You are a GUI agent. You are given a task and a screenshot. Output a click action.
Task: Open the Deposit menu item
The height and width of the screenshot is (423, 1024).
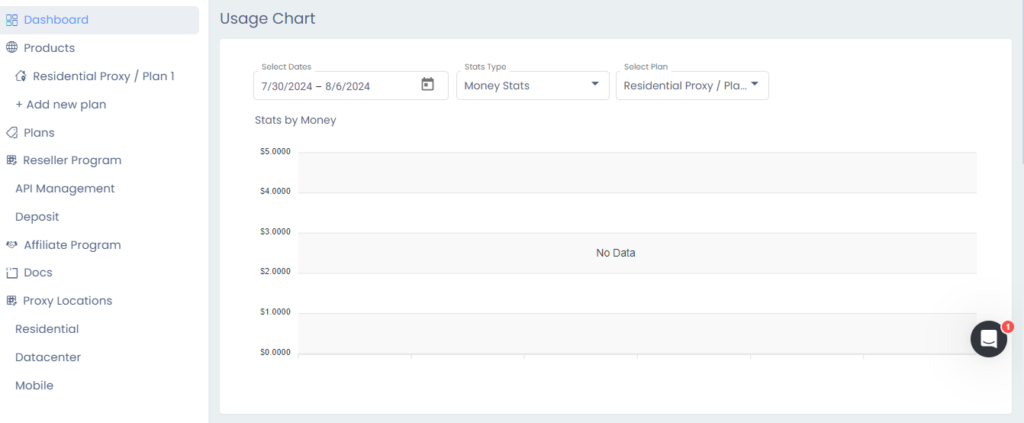[x=37, y=216]
